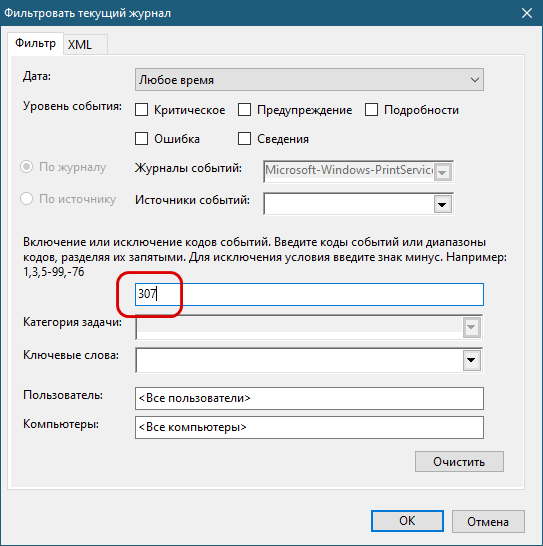Open the Дата time range dropdown
Viewport: 543px width, 546px height.
tap(309, 80)
